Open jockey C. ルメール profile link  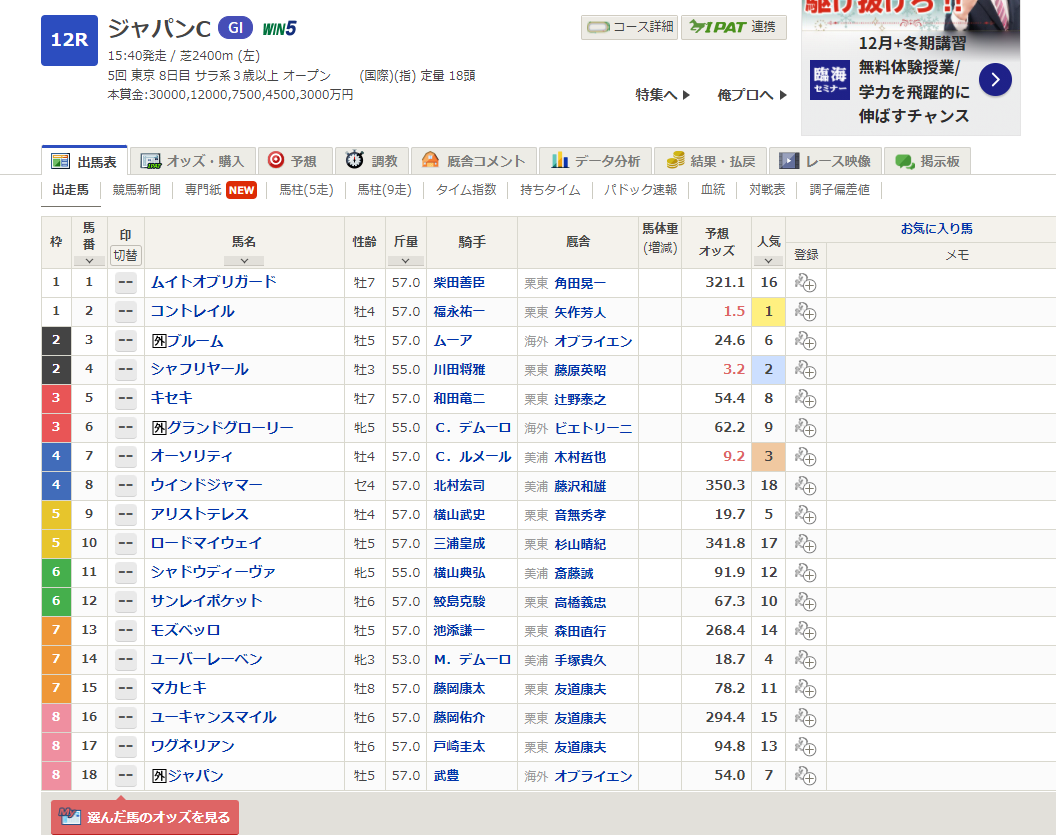pos(473,457)
